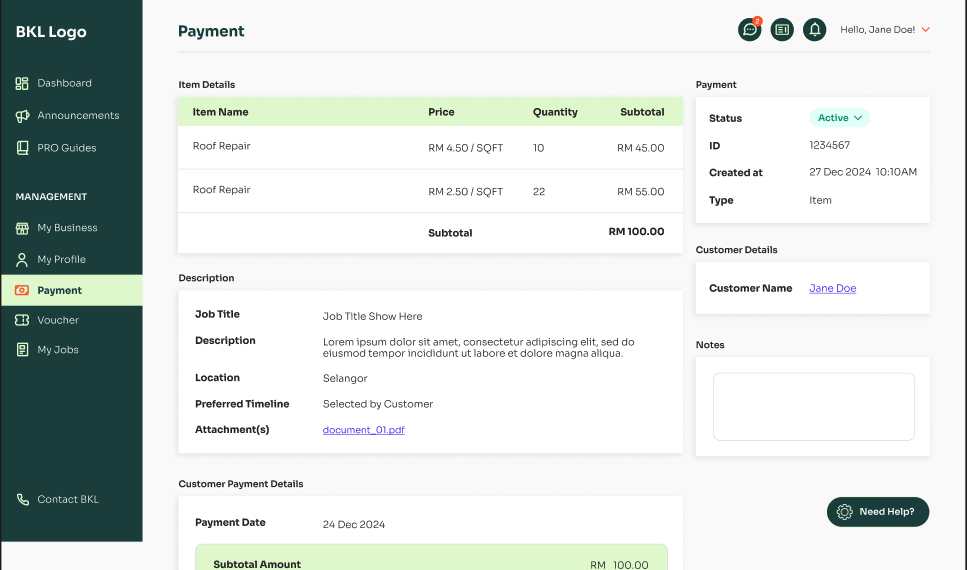Click the Voucher ticket icon
Image resolution: width=967 pixels, height=570 pixels.
pos(22,320)
